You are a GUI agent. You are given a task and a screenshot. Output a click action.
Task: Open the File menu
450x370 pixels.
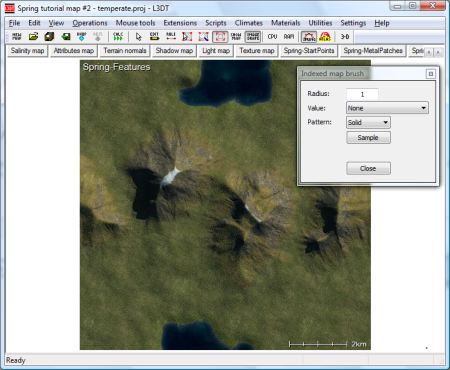(x=14, y=23)
